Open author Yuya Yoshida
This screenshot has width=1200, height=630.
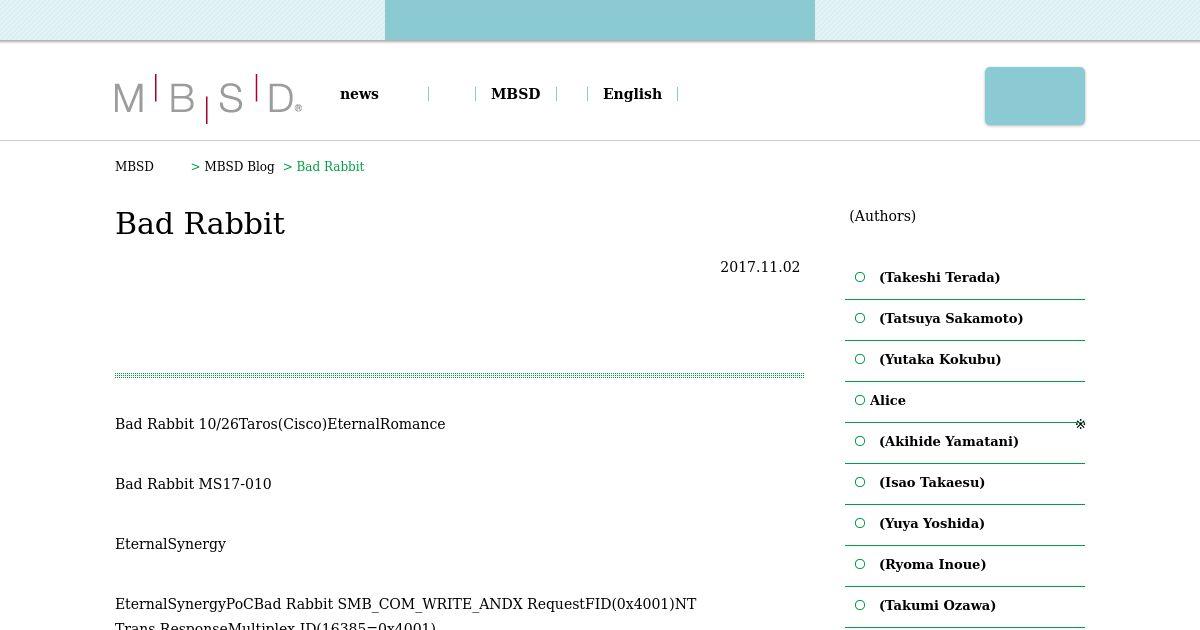pos(932,523)
